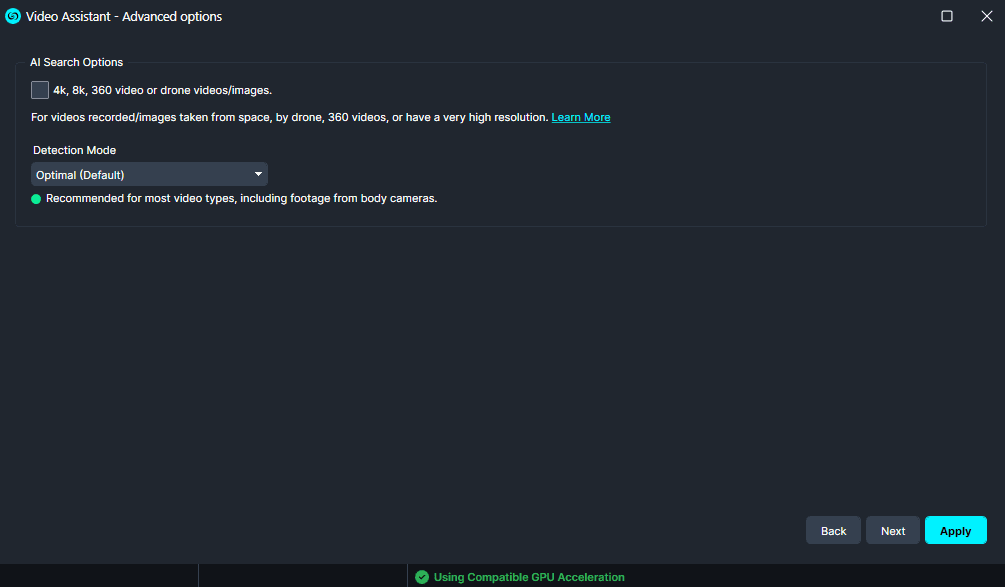Maximize the Advanced options window
This screenshot has width=1005, height=587.
tap(947, 16)
